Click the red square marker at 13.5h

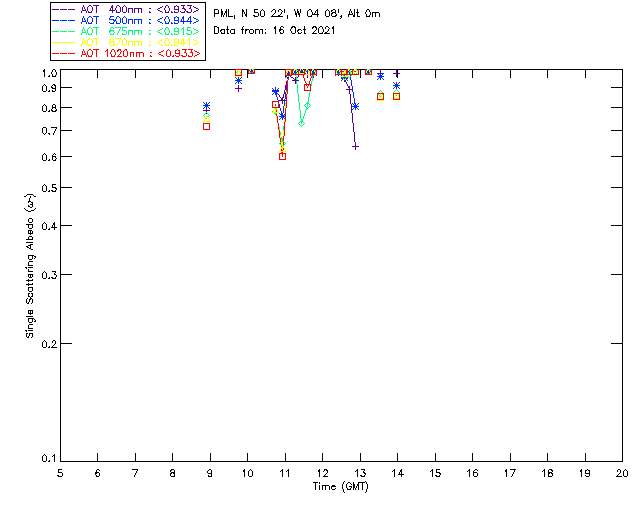tap(380, 97)
